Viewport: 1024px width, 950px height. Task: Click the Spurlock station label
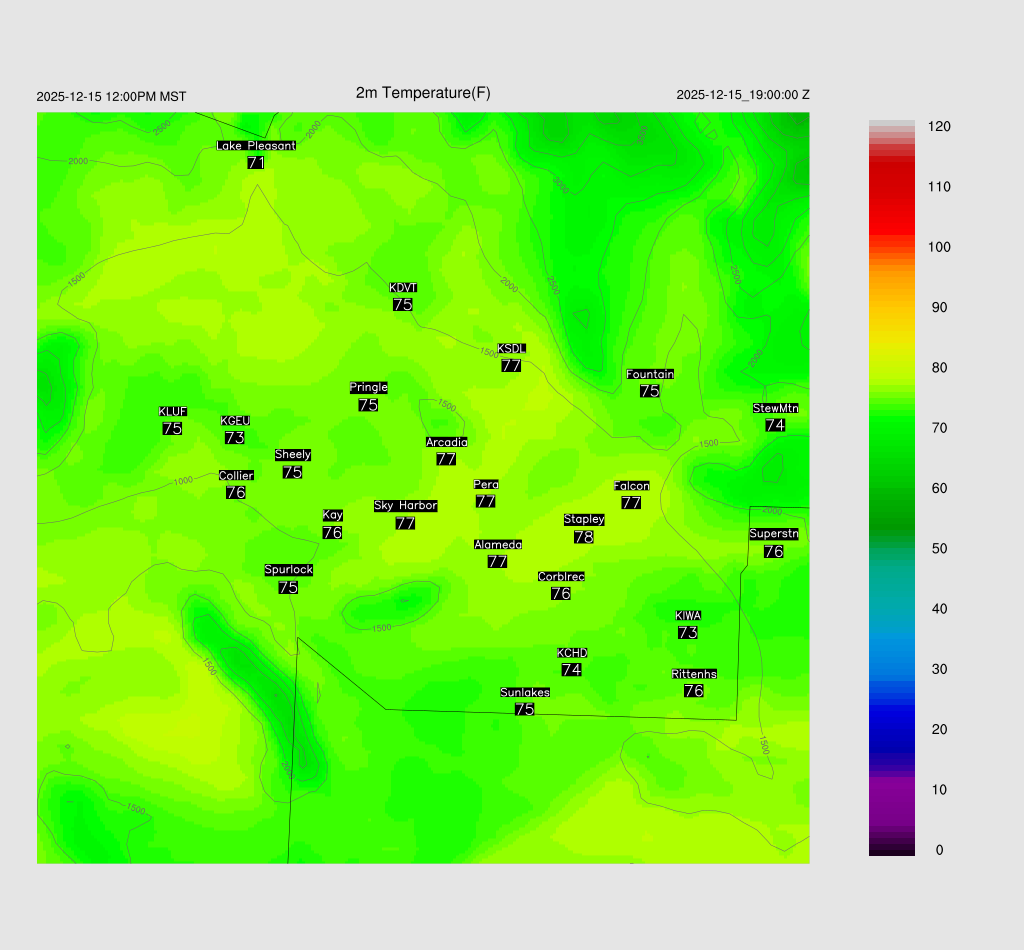pyautogui.click(x=288, y=570)
